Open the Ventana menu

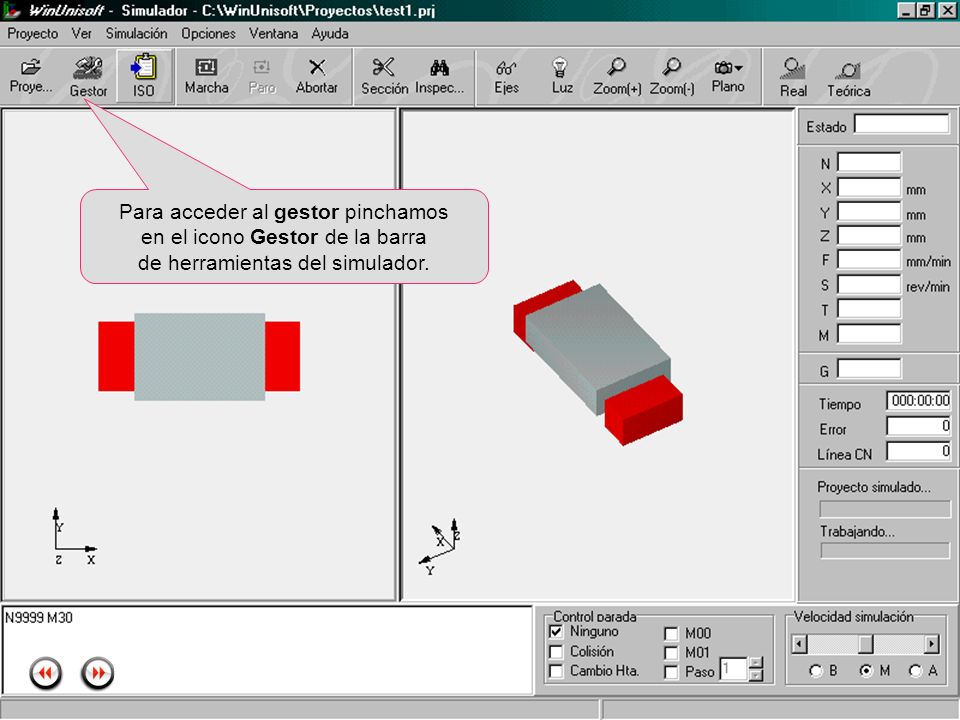tap(273, 34)
